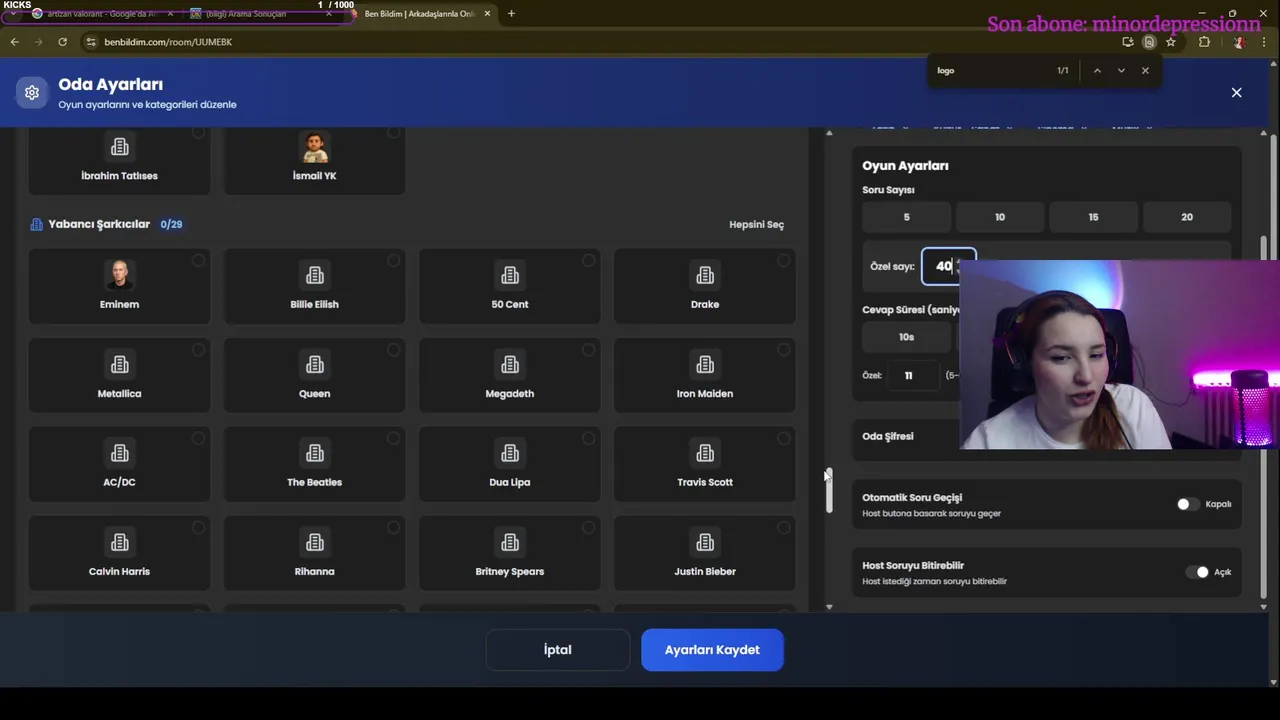1280x720 pixels.
Task: Click the Travis Scott building icon
Action: coord(705,453)
